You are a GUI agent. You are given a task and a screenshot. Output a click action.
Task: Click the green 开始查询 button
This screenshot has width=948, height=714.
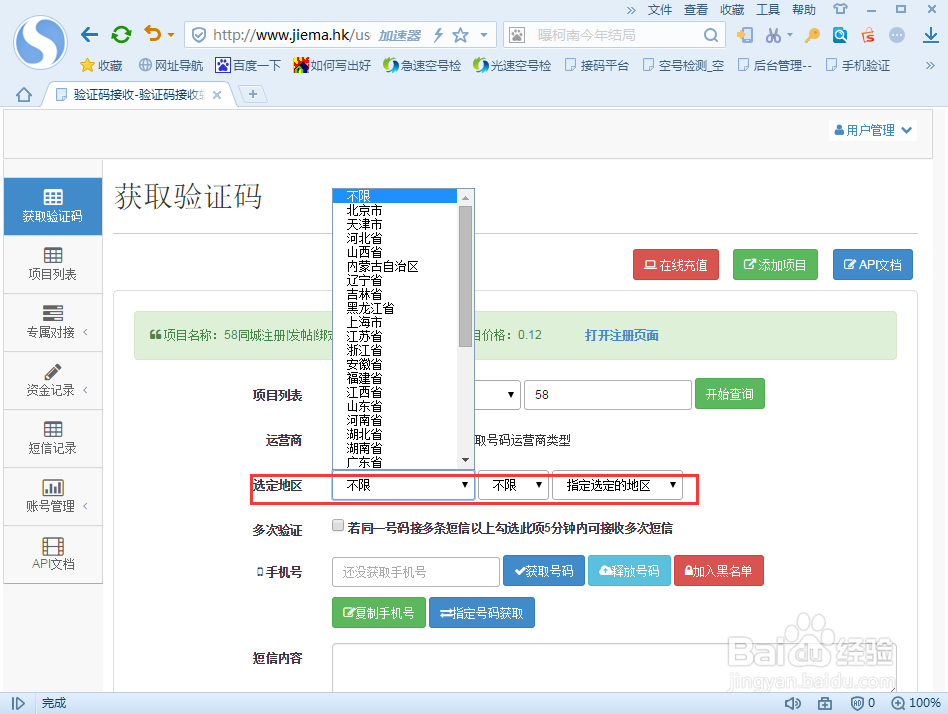pyautogui.click(x=729, y=394)
